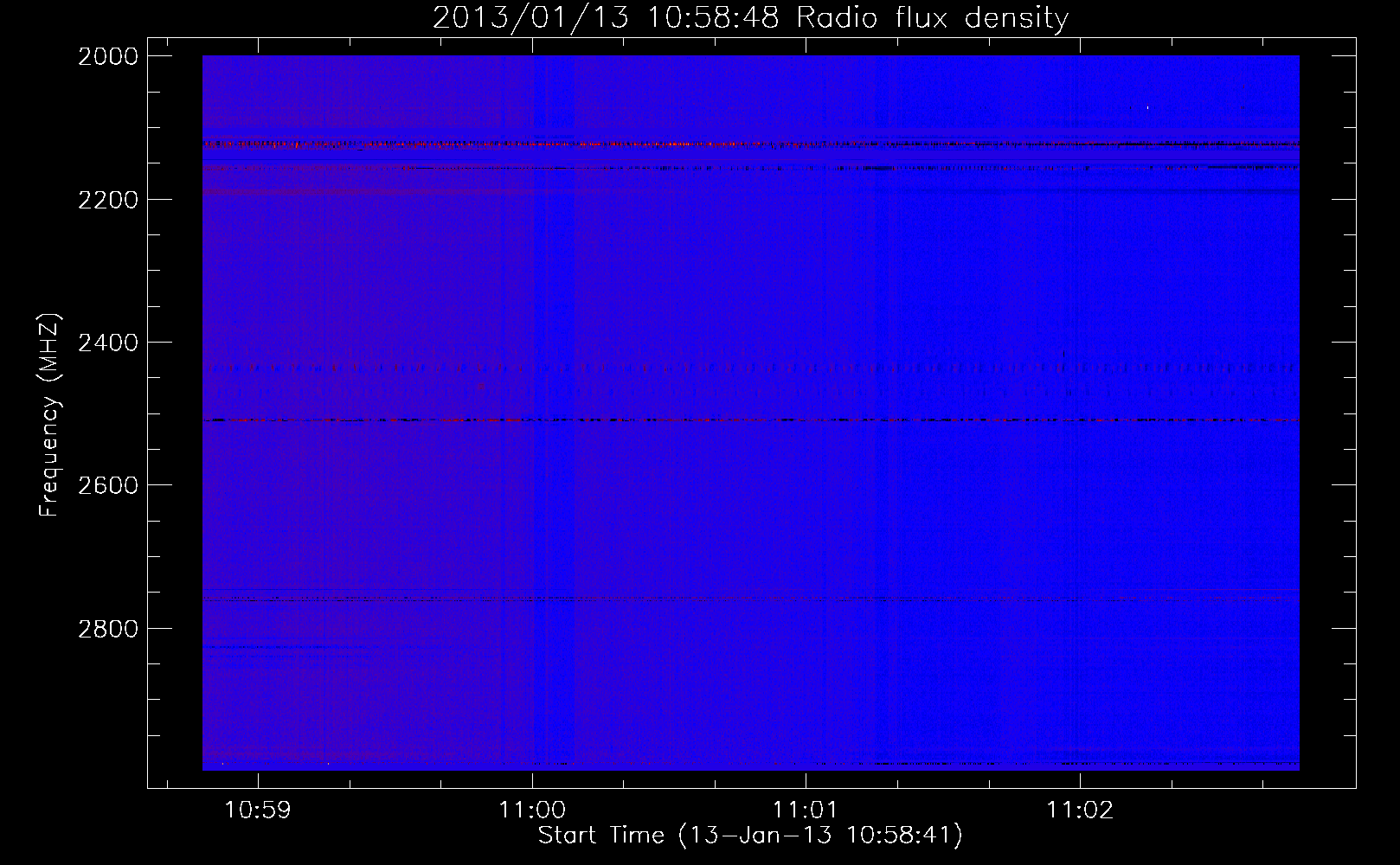This screenshot has width=1400, height=865.
Task: Click the 2200 frequency tick label
Action: pos(108,200)
